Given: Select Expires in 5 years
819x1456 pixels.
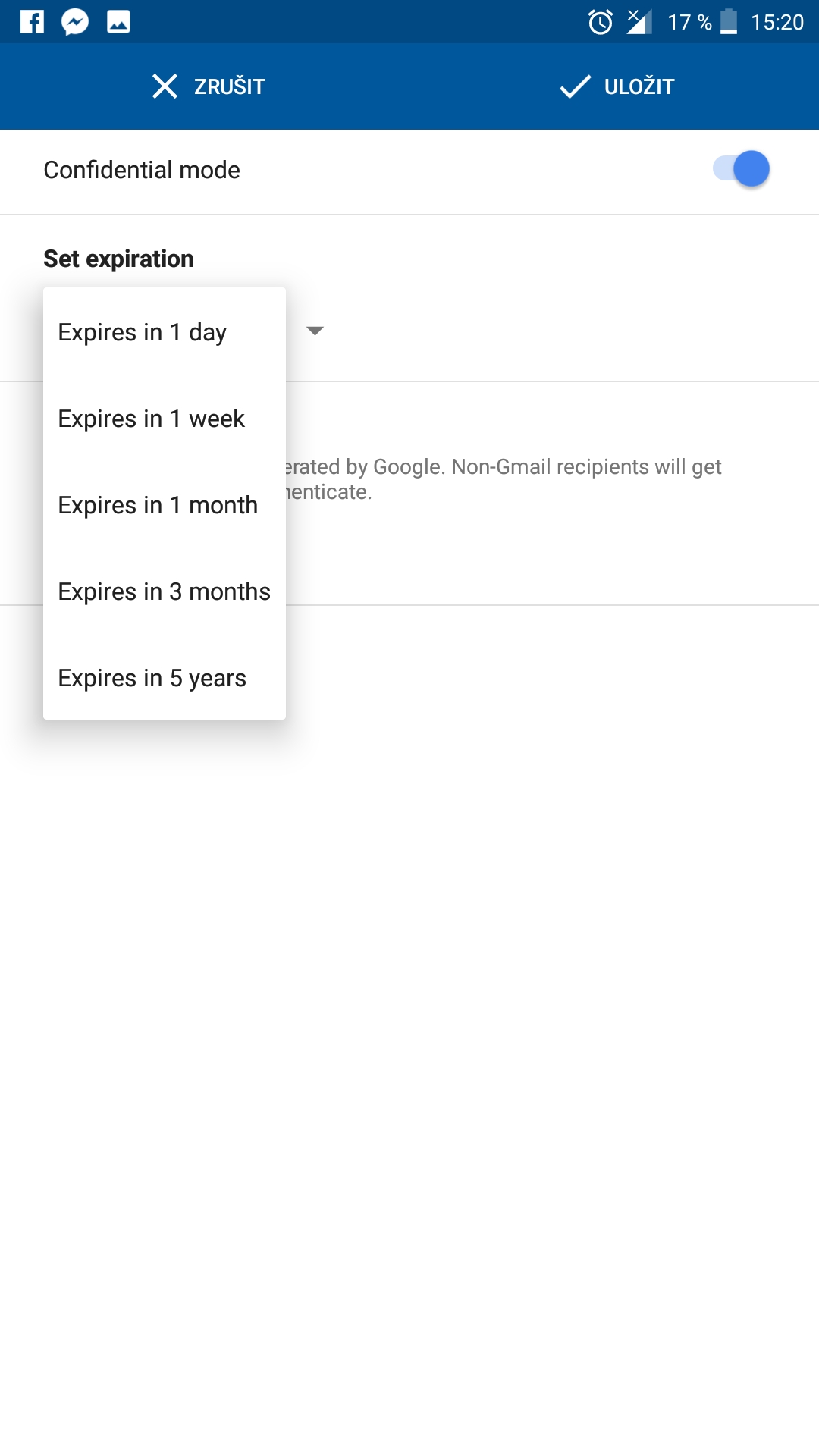Looking at the screenshot, I should 152,678.
